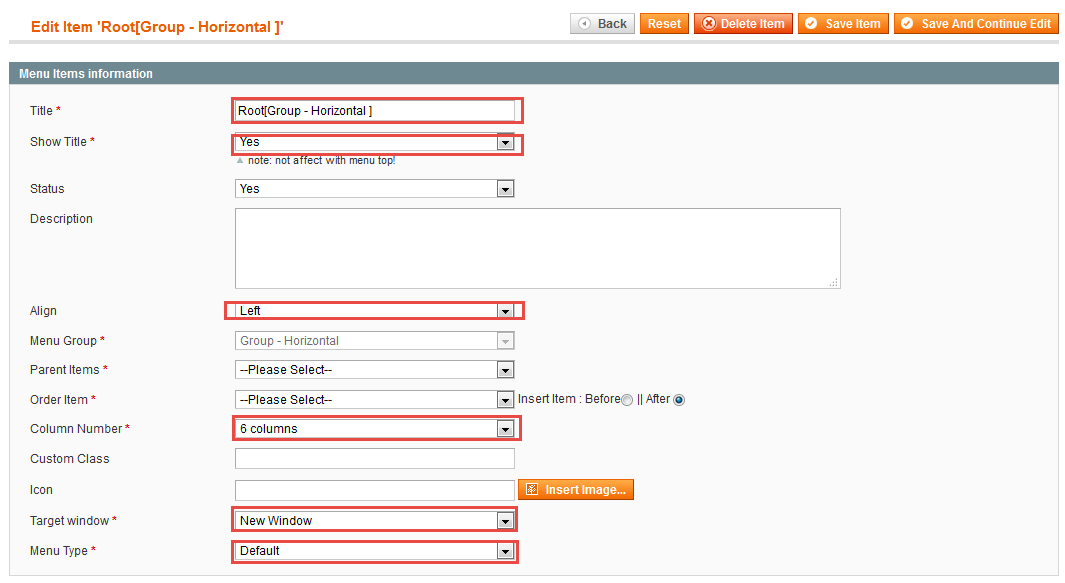Select the After radio button
The height and width of the screenshot is (583, 1065).
[x=679, y=400]
